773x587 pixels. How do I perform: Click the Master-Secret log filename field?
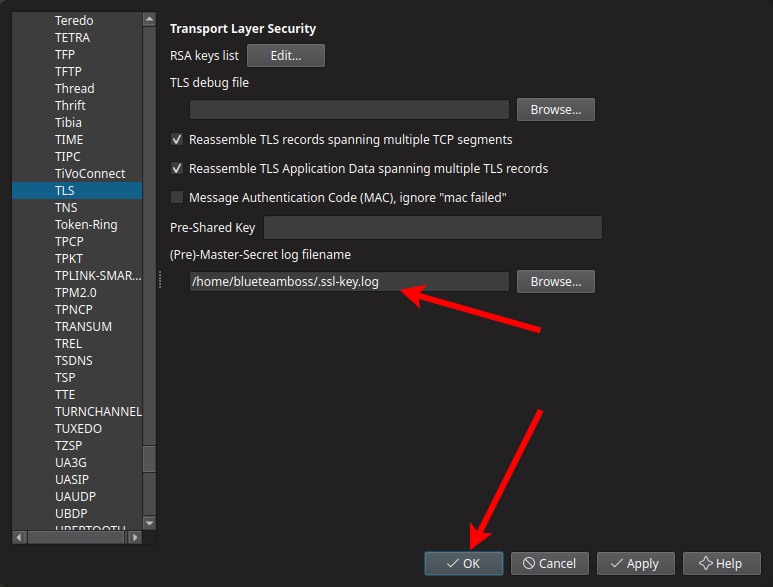(x=349, y=282)
